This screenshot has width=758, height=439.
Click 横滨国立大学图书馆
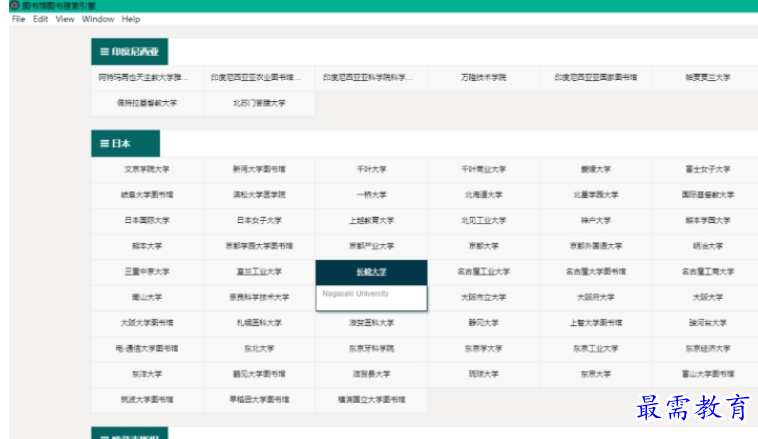point(371,399)
